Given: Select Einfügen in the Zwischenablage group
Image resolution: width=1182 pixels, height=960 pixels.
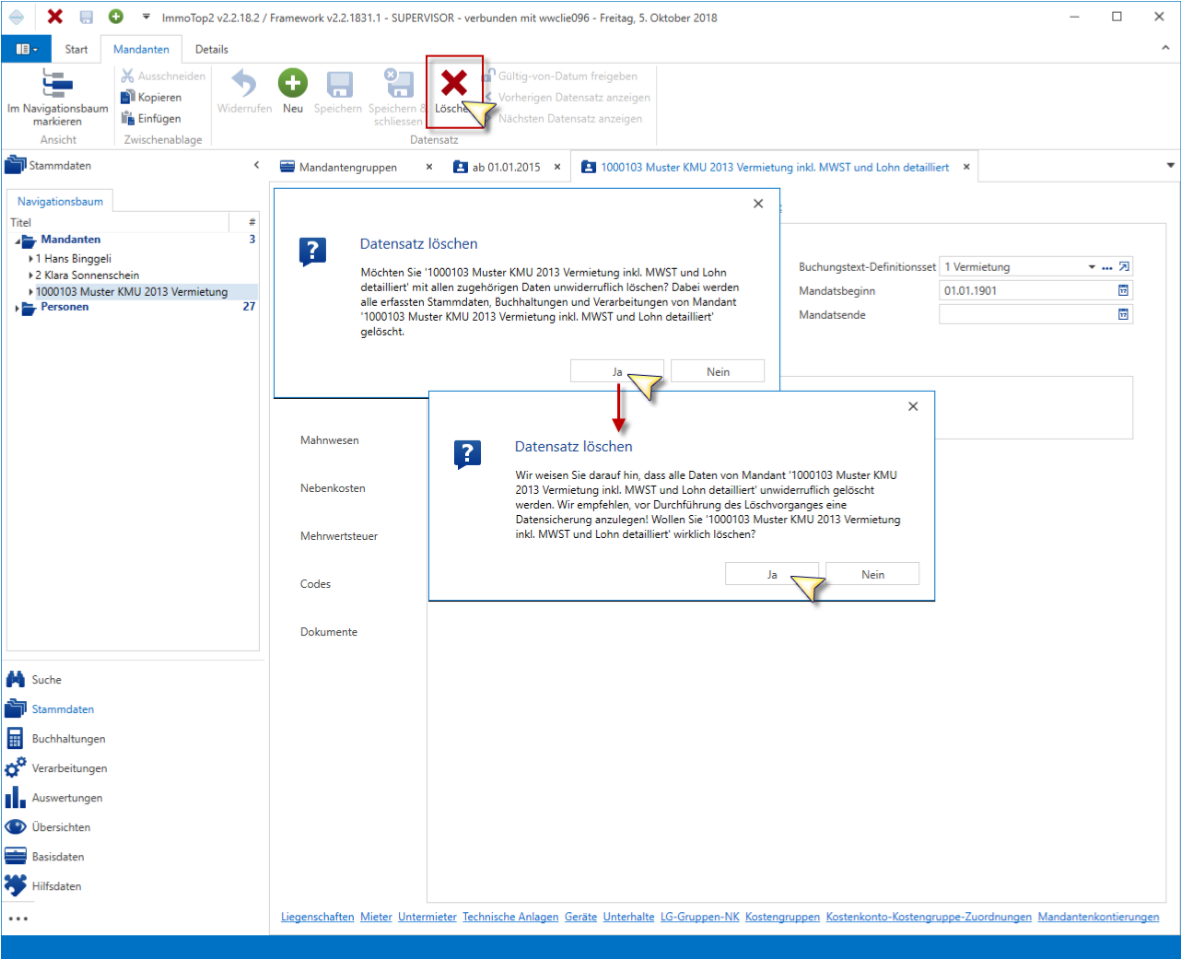Looking at the screenshot, I should tap(152, 118).
